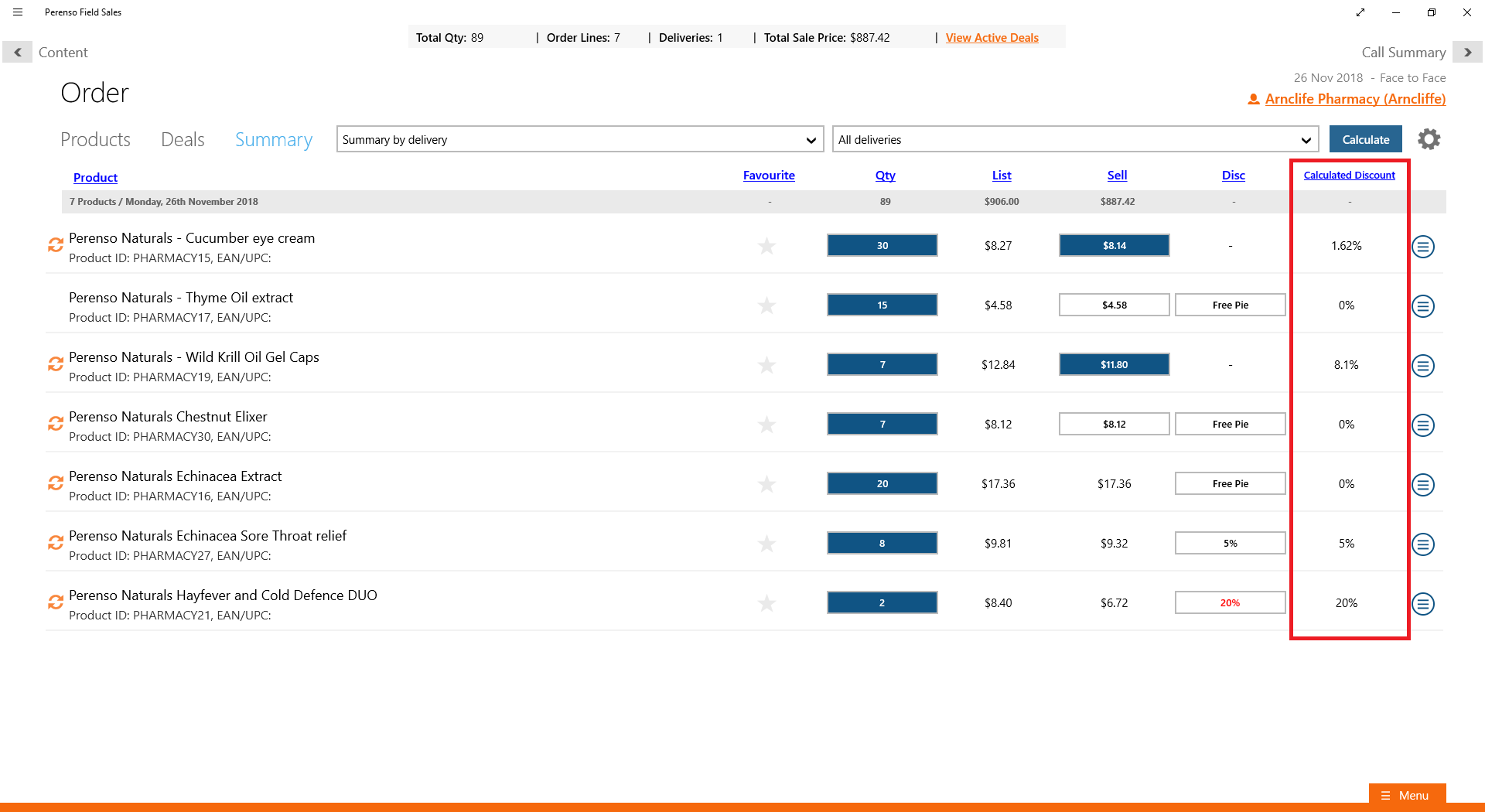1485x812 pixels.
Task: Edit quantity 2 for Hayfever and Cold Defence DUO
Action: [882, 602]
